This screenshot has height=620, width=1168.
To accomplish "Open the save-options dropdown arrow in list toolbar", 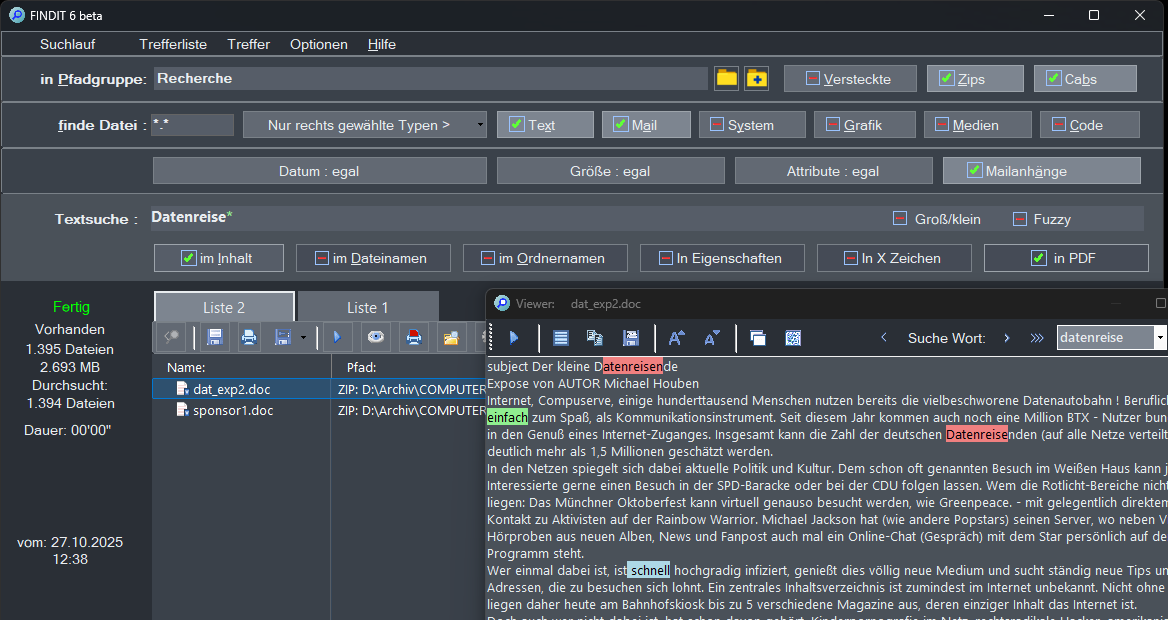I will coord(303,338).
